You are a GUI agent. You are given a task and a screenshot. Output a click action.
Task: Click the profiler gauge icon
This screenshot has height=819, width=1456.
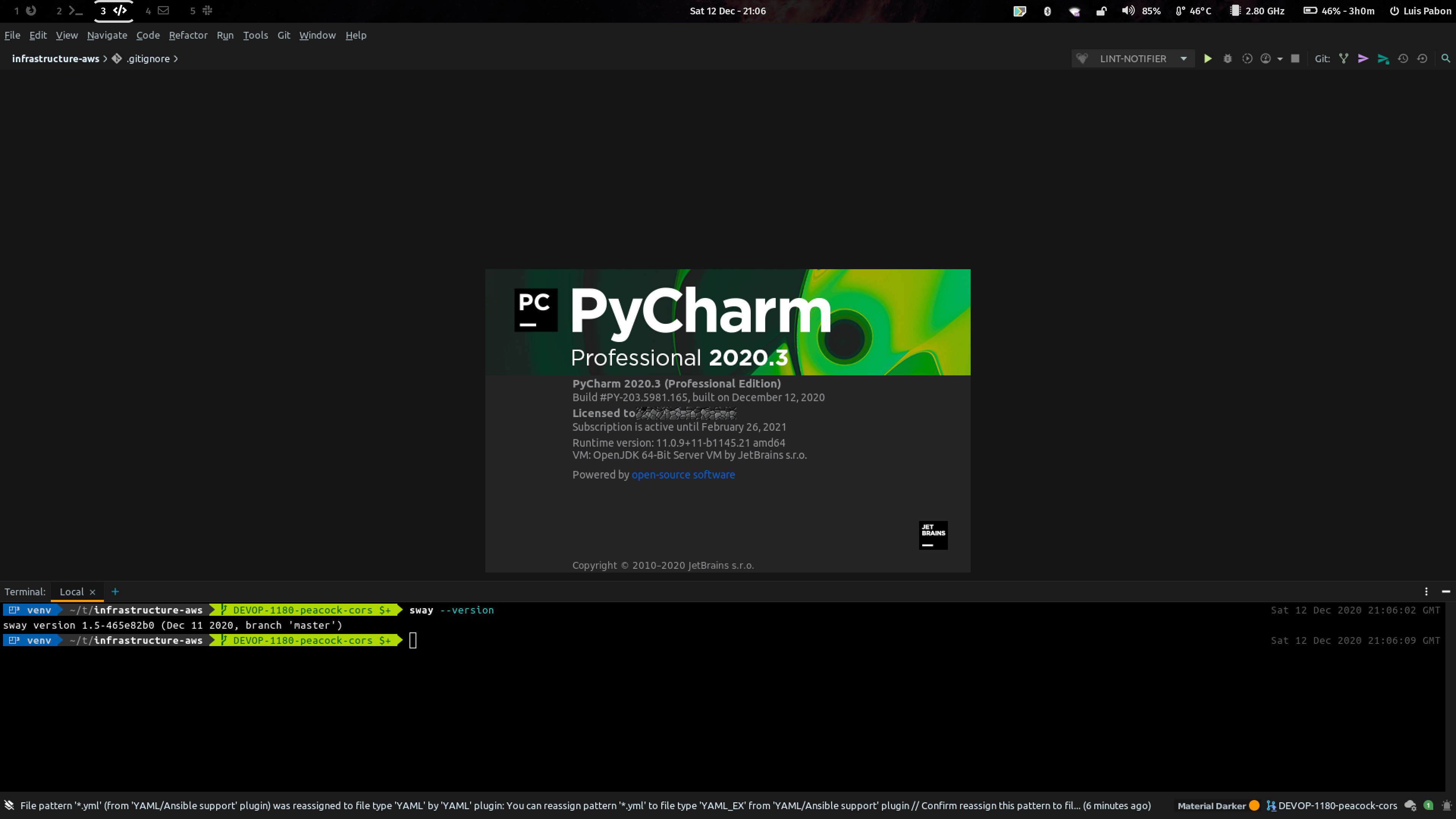coord(1266,59)
